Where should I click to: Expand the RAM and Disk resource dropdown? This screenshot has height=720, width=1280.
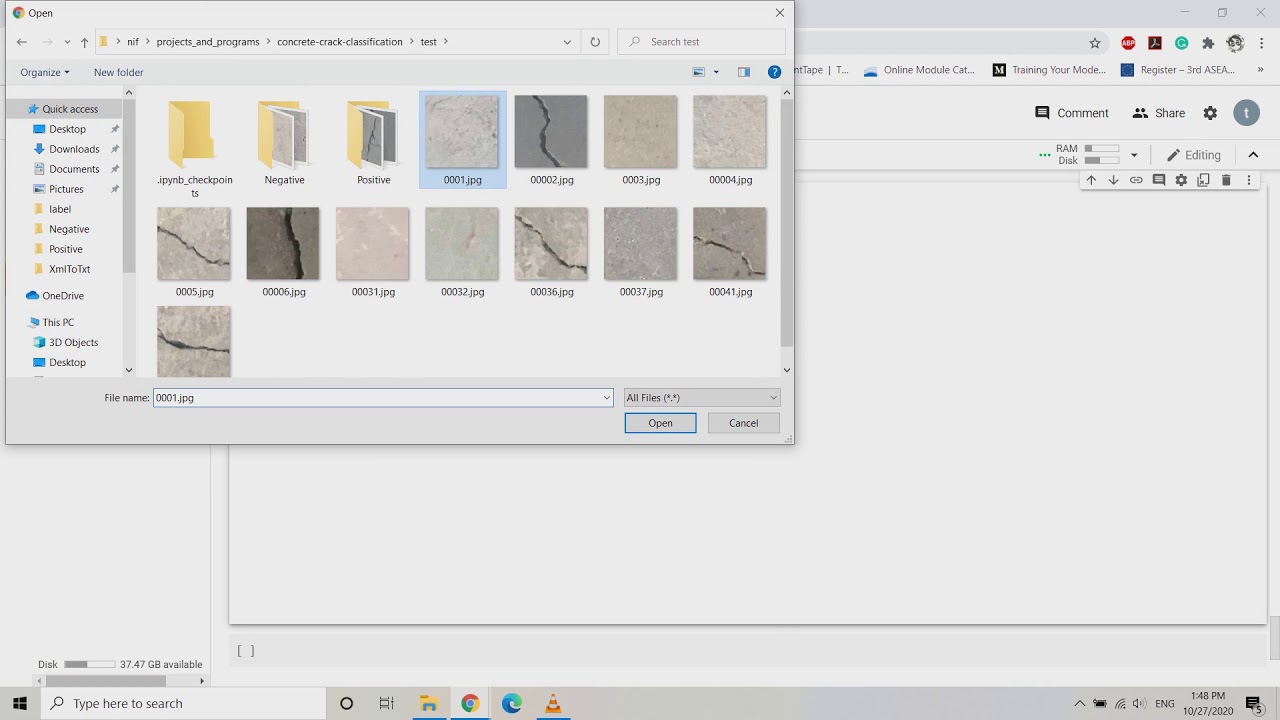coord(1134,155)
